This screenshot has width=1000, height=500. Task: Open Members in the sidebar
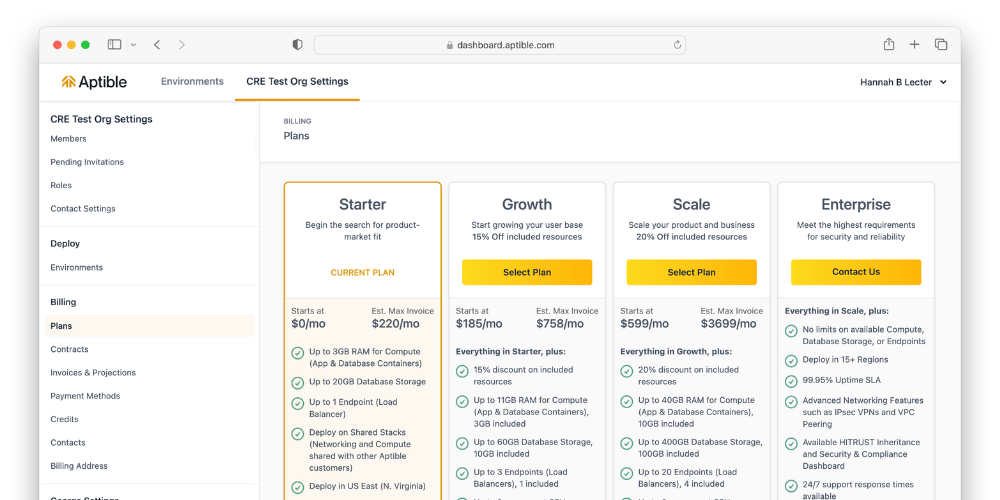click(x=68, y=138)
